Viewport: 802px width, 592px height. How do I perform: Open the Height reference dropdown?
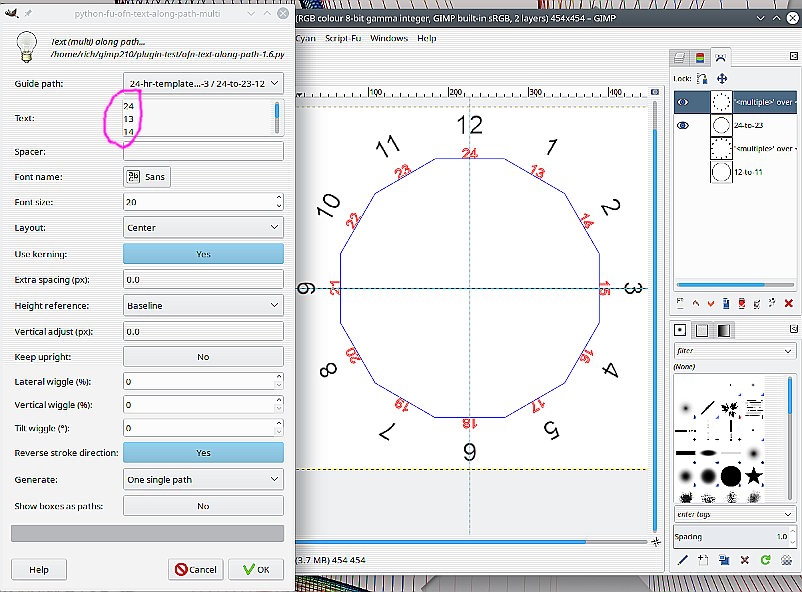click(x=203, y=305)
